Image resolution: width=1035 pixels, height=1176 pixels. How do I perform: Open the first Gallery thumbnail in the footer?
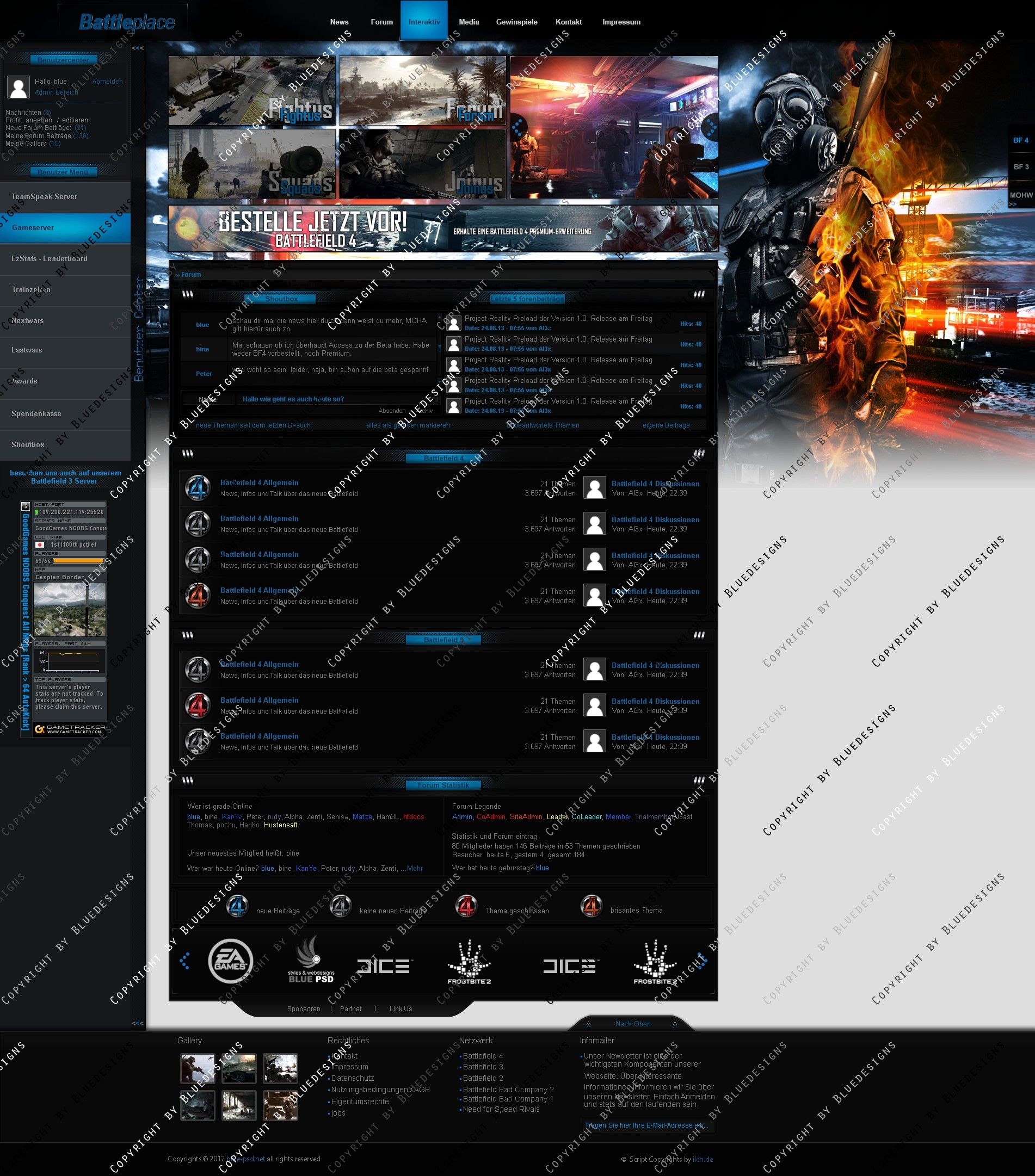click(x=198, y=1068)
